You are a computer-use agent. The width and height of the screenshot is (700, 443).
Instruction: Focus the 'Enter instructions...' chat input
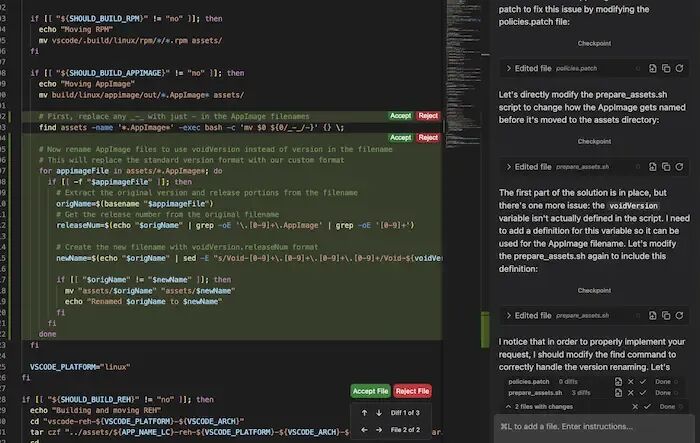tap(594, 427)
